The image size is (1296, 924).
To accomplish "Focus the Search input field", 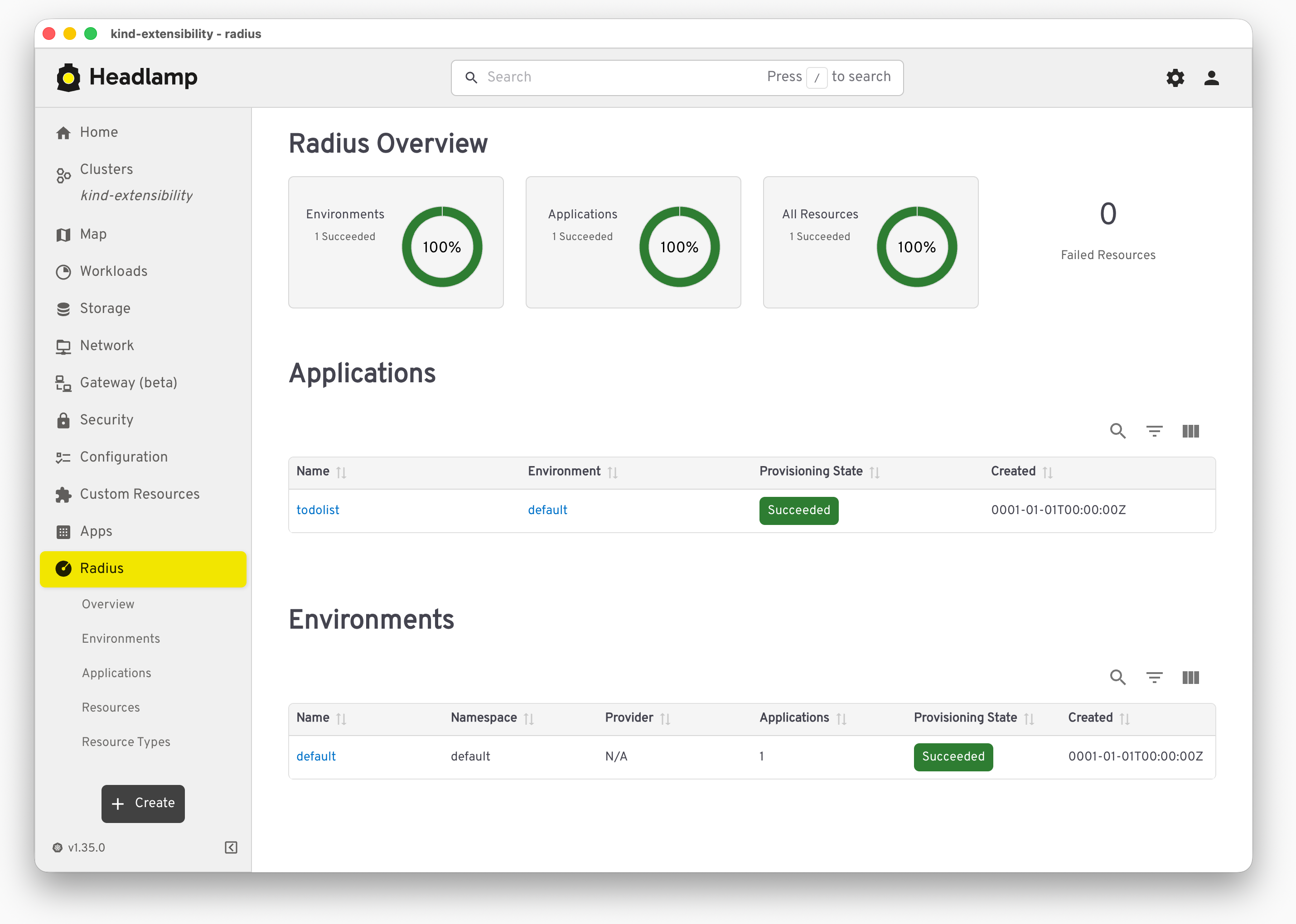I will pos(677,77).
